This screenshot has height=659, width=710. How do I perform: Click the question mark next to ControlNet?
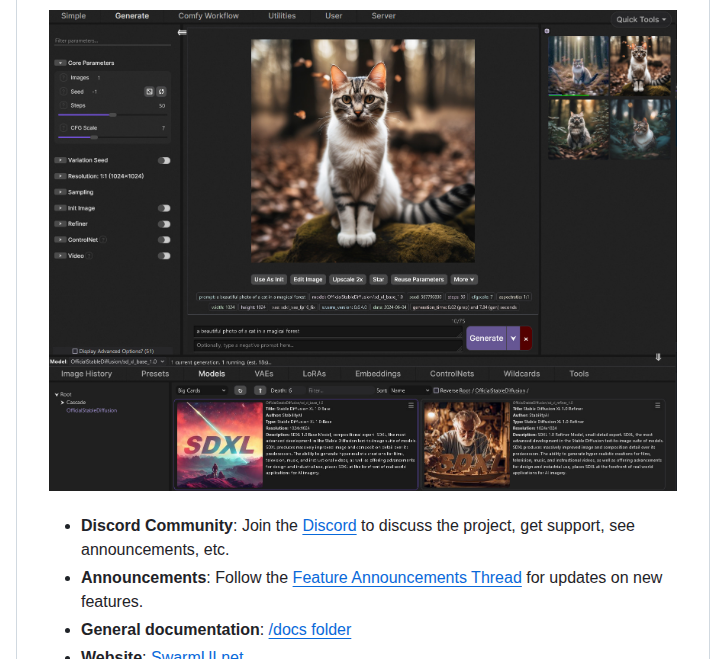[x=103, y=240]
